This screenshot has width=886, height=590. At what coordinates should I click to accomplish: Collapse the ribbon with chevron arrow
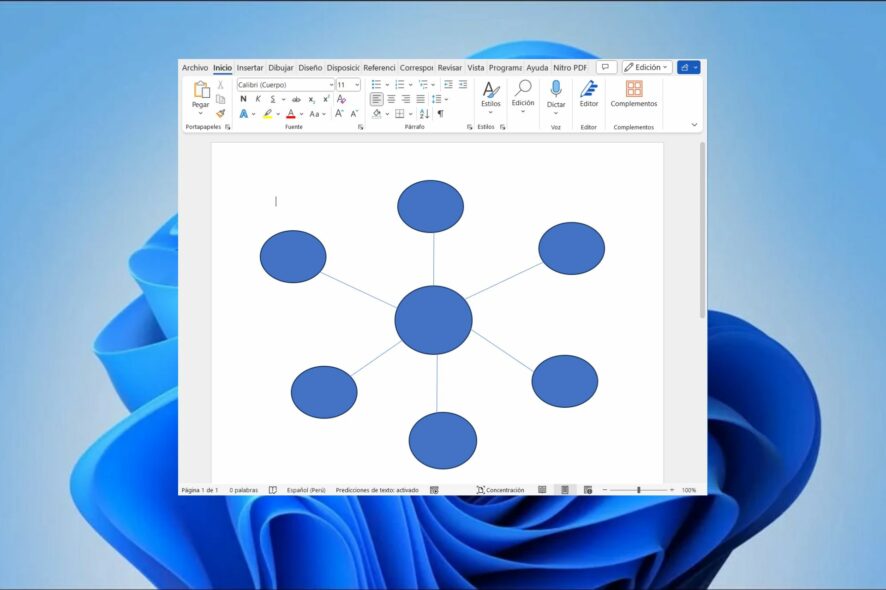pyautogui.click(x=694, y=124)
